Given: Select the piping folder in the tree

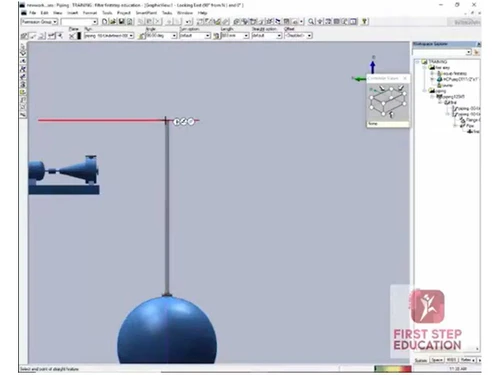Looking at the screenshot, I should pos(440,91).
